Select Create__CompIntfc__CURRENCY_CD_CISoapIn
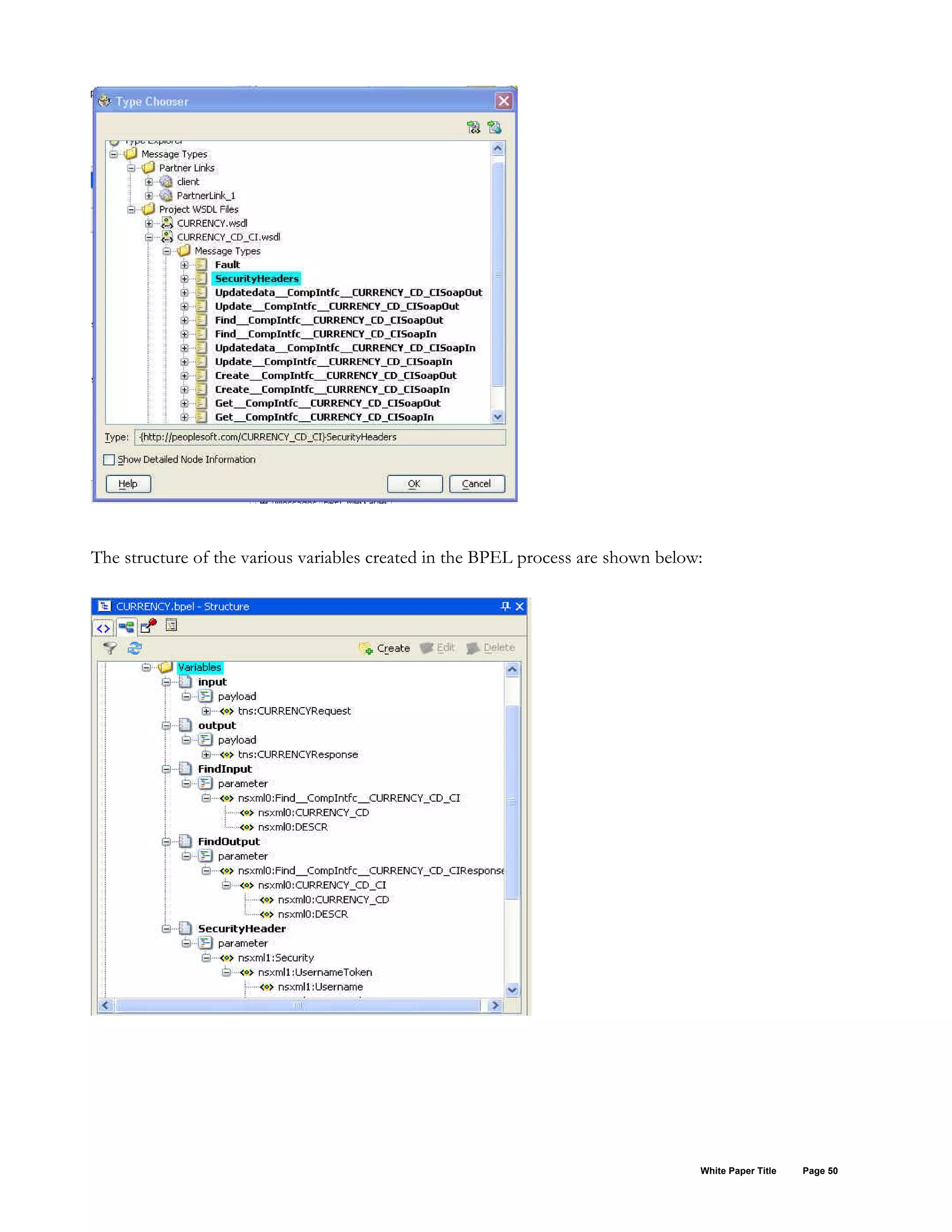952x1232 pixels. (x=332, y=389)
